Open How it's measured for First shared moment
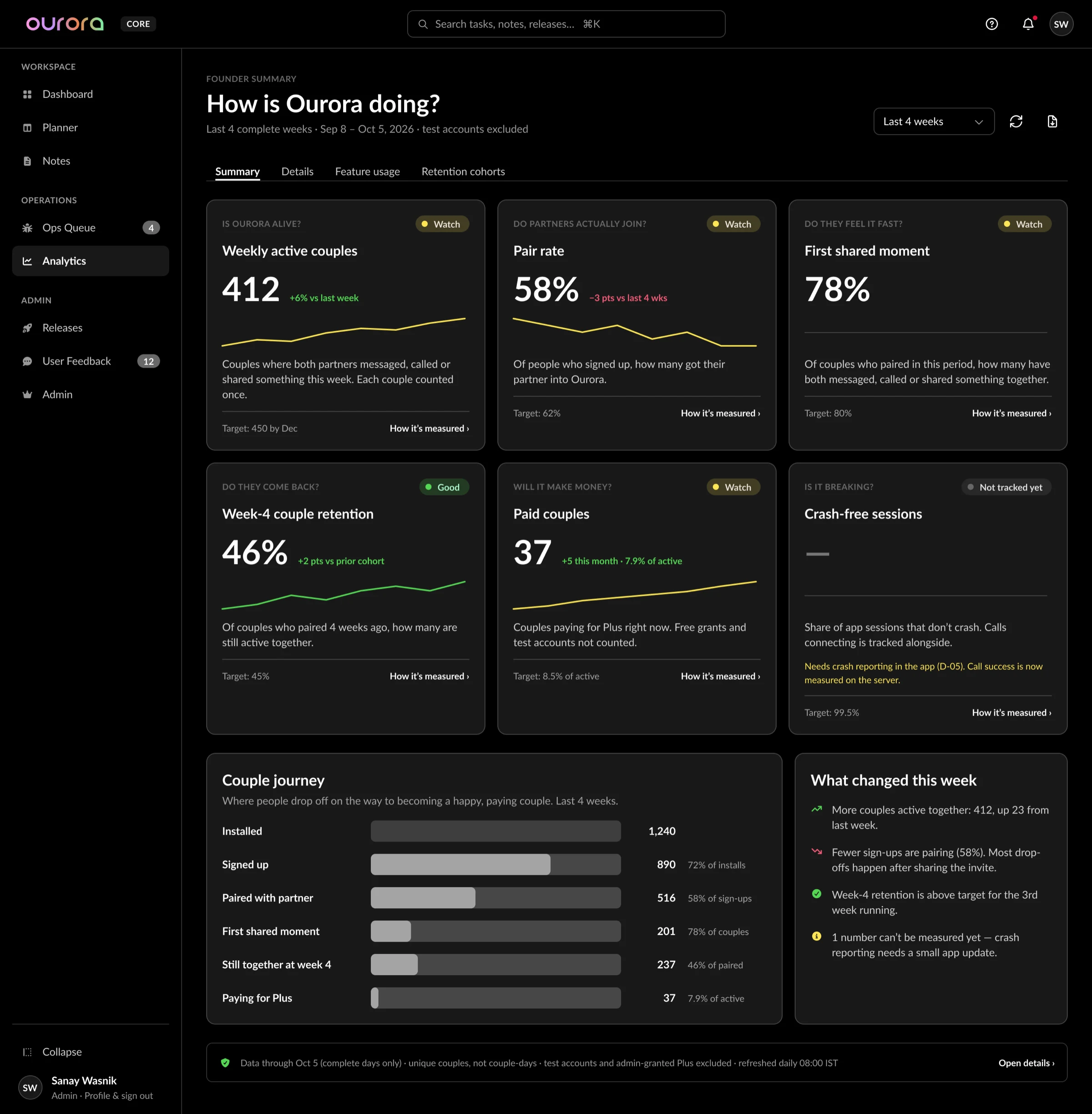This screenshot has height=1114, width=1092. 1011,413
